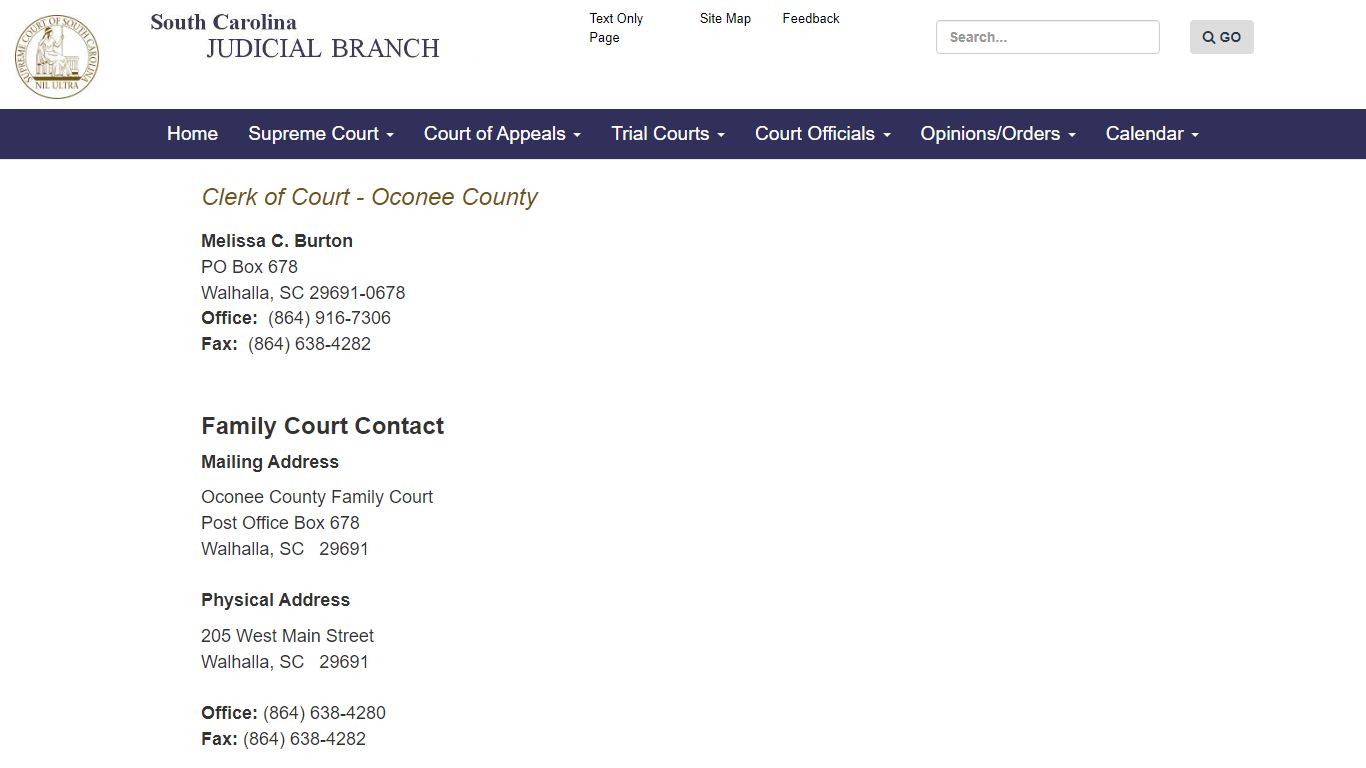Call the Office number (864) 916-7306

pos(329,318)
